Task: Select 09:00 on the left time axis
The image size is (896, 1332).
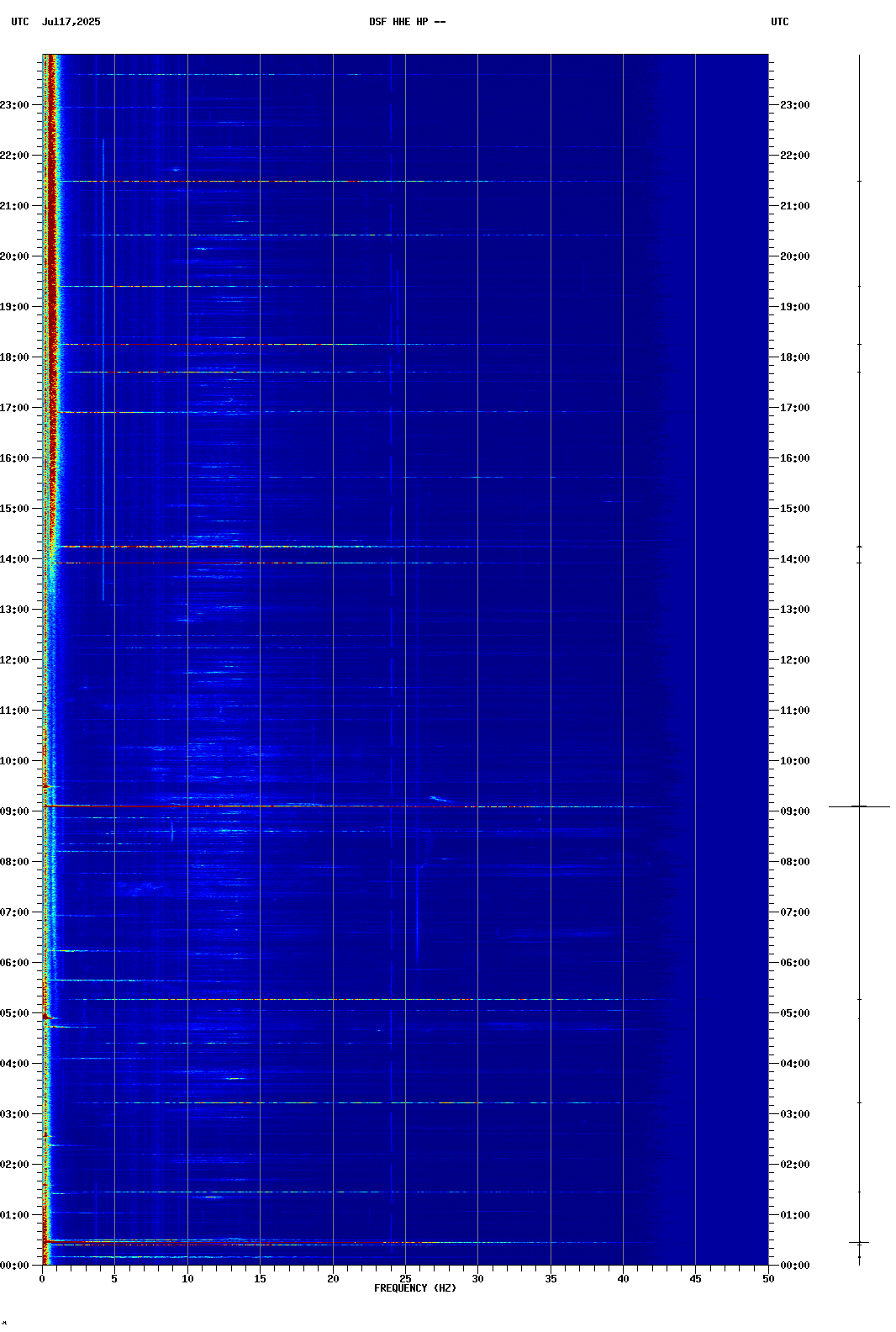Action: (x=14, y=811)
